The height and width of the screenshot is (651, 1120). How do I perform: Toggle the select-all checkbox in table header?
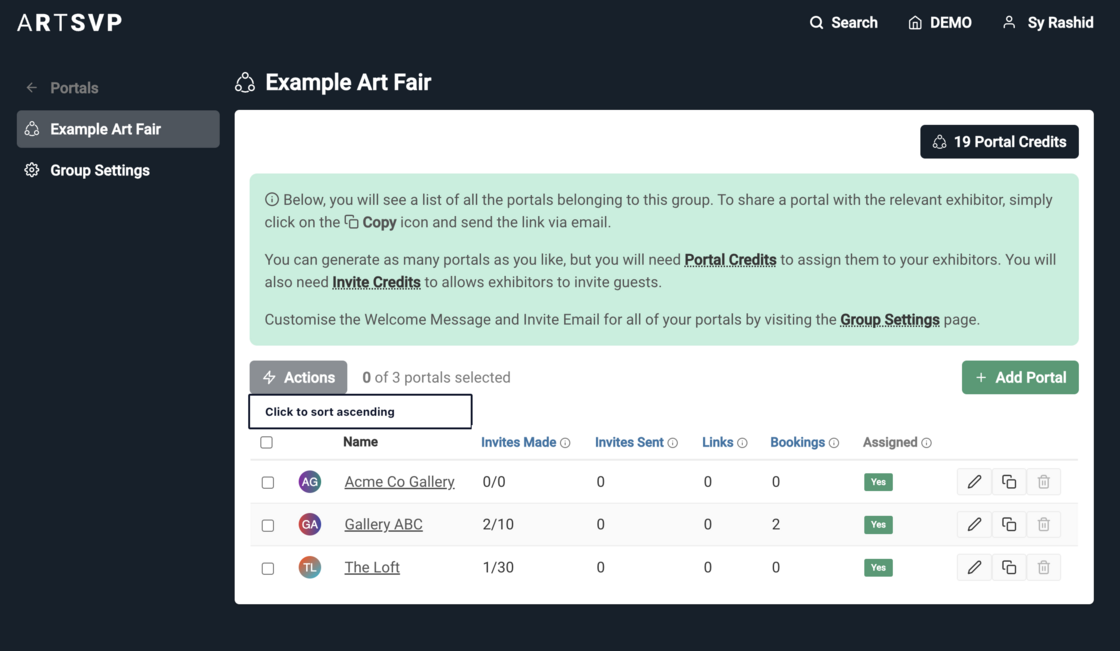pyautogui.click(x=266, y=442)
